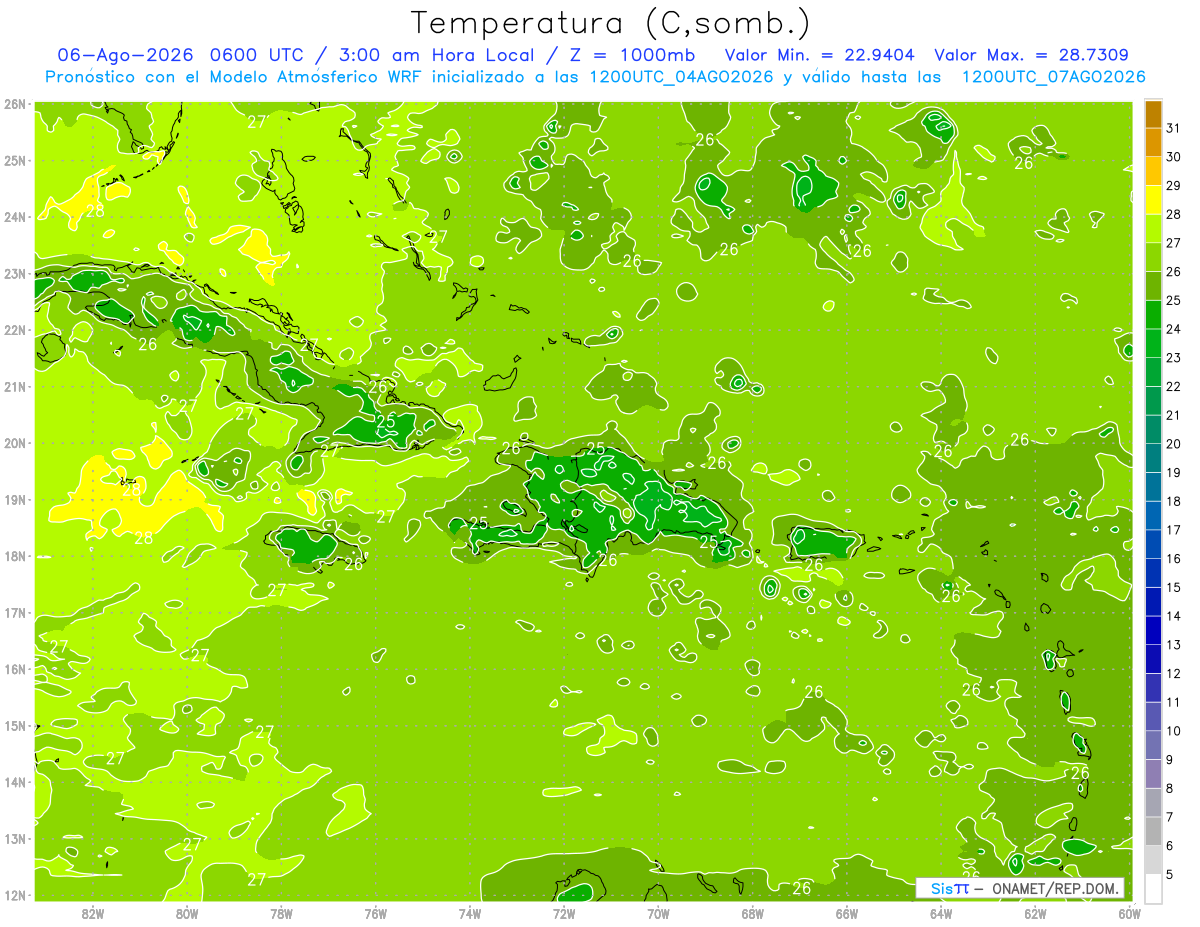Click the legend value 11

[1174, 702]
